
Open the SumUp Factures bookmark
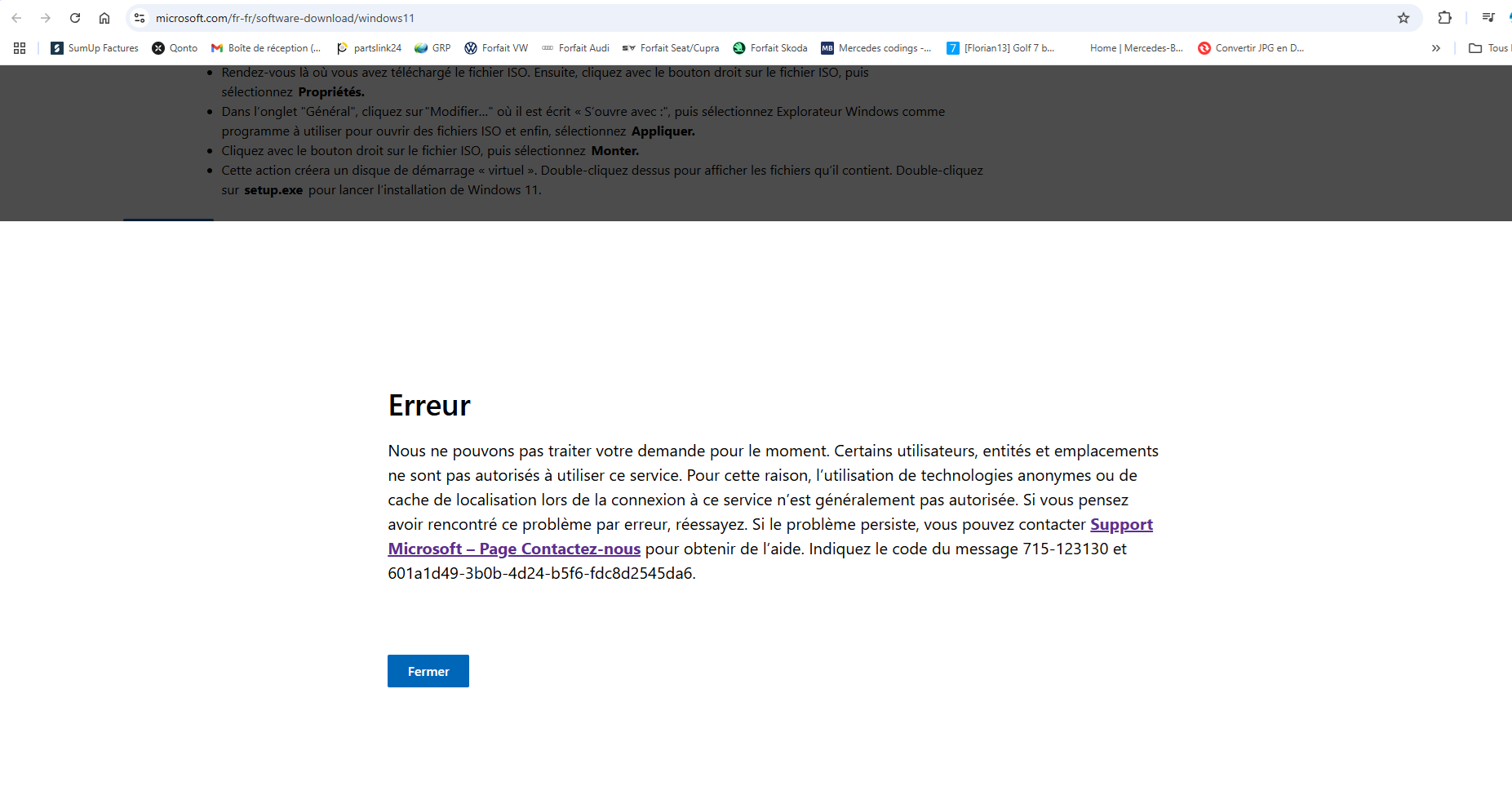coord(95,48)
